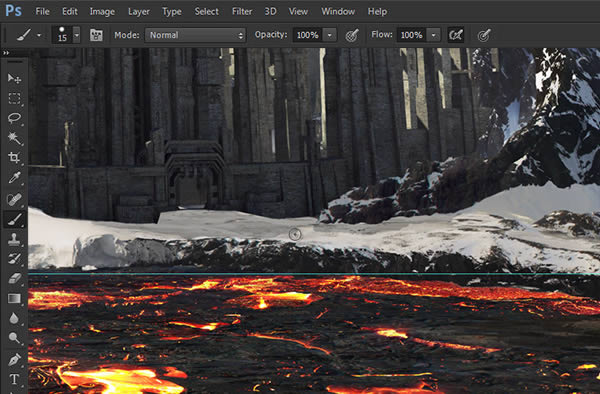Open the Edit menu
Screen dimensions: 600x394
coord(70,11)
